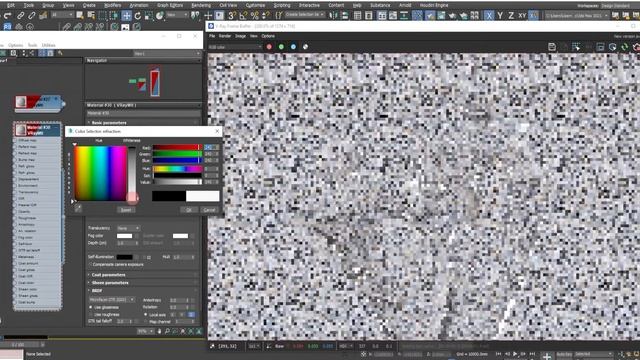Constrain to Z axis button
The width and height of the screenshot is (640, 360).
511,16
